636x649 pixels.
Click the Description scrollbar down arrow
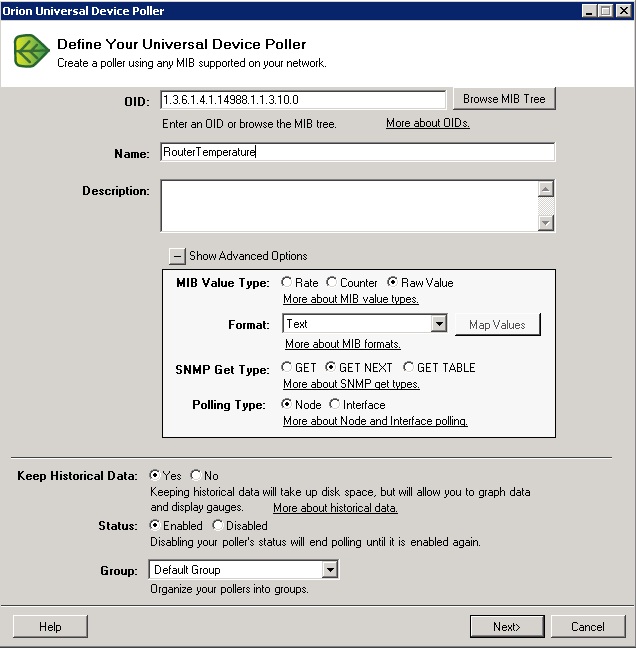[546, 223]
